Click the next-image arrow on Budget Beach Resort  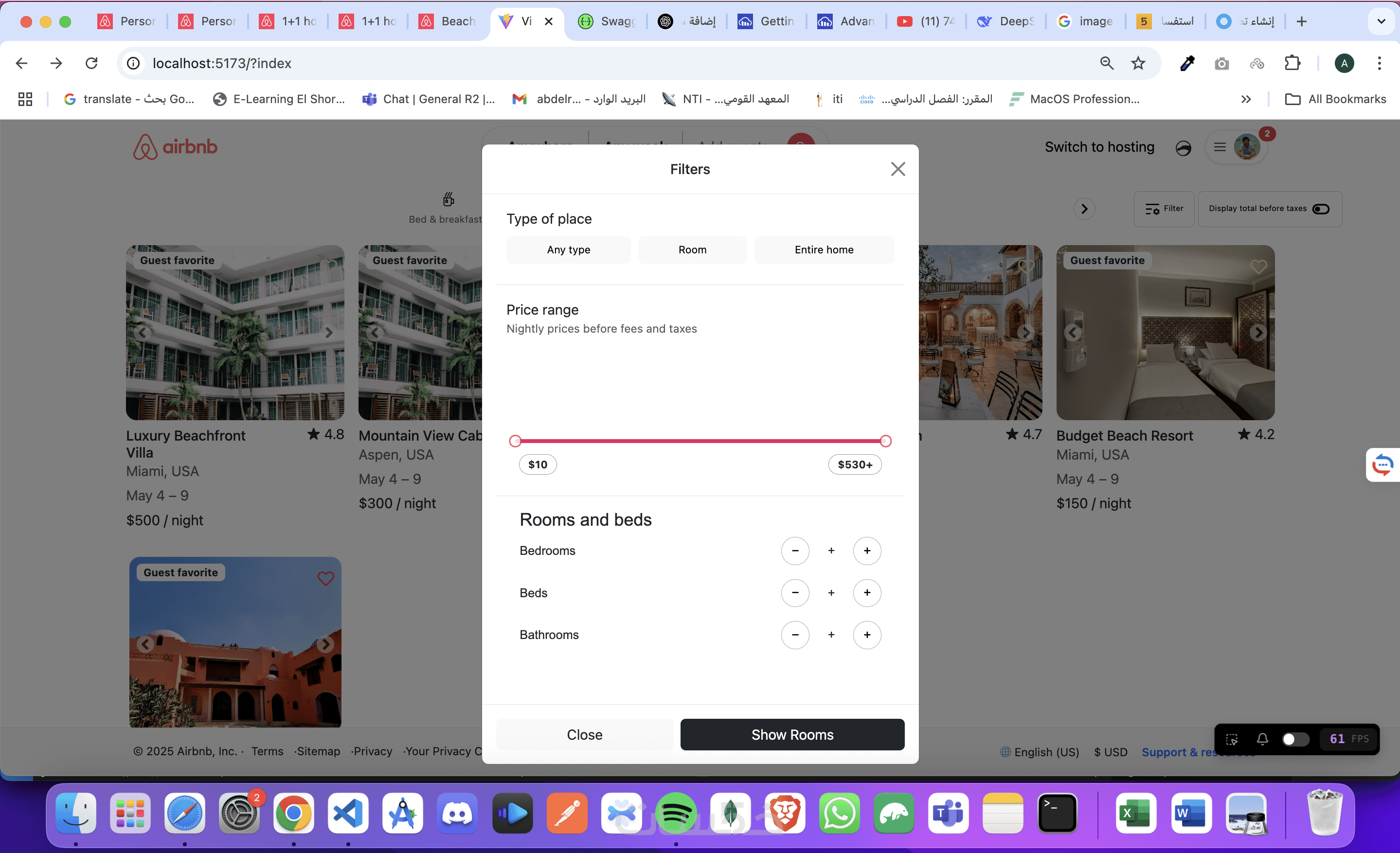(1258, 333)
